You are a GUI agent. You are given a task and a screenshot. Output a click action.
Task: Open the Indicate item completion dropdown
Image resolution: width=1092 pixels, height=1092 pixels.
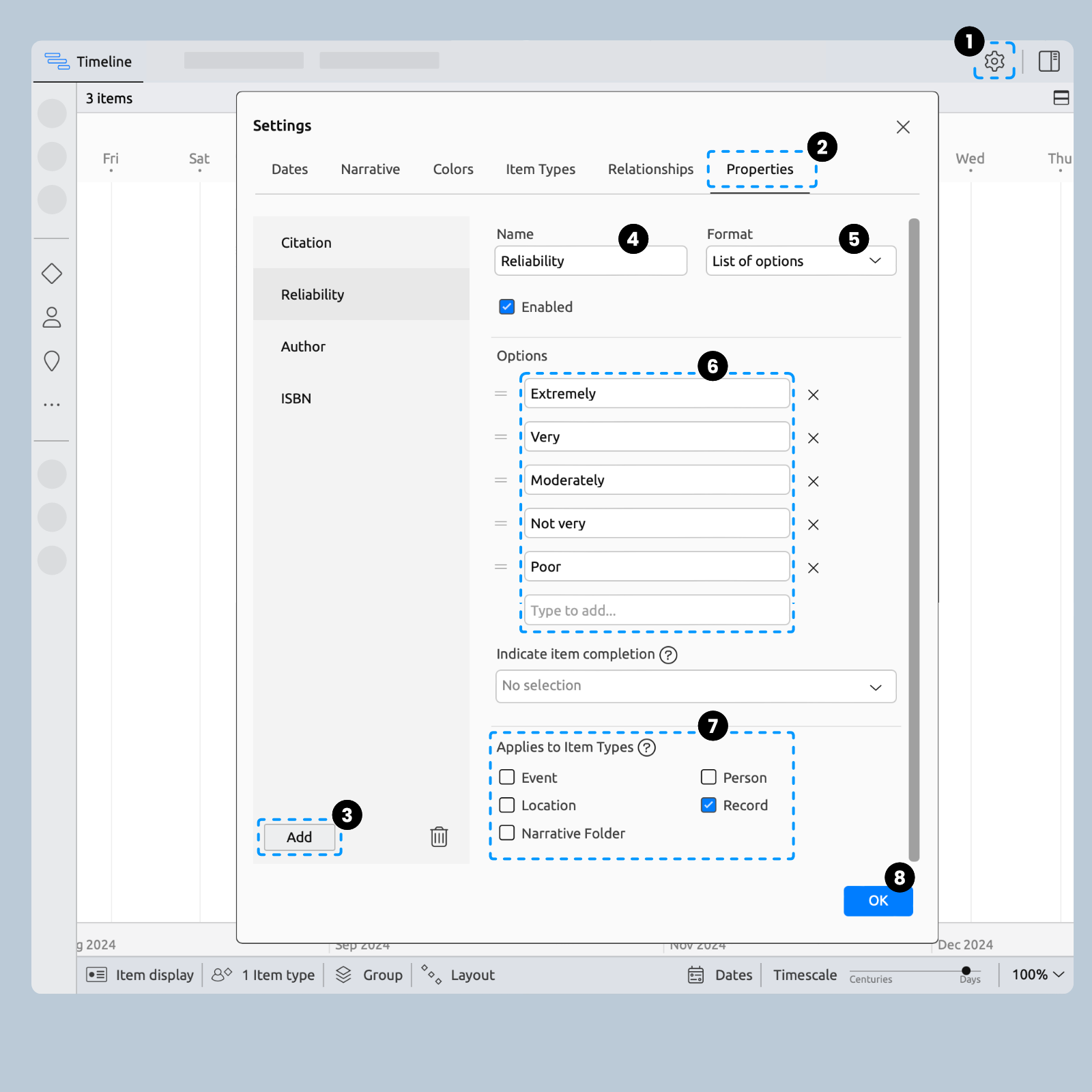point(695,687)
